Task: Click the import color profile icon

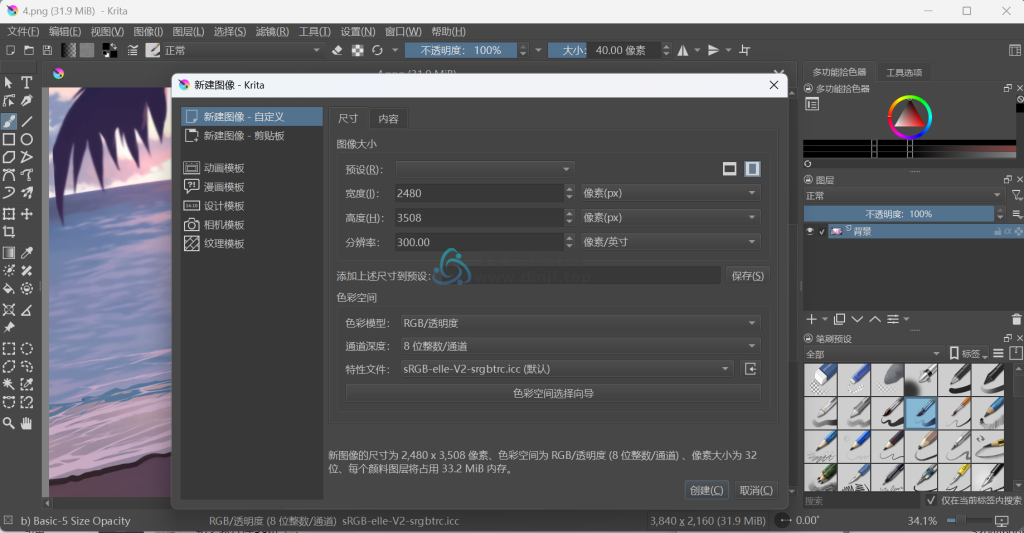Action: [750, 369]
